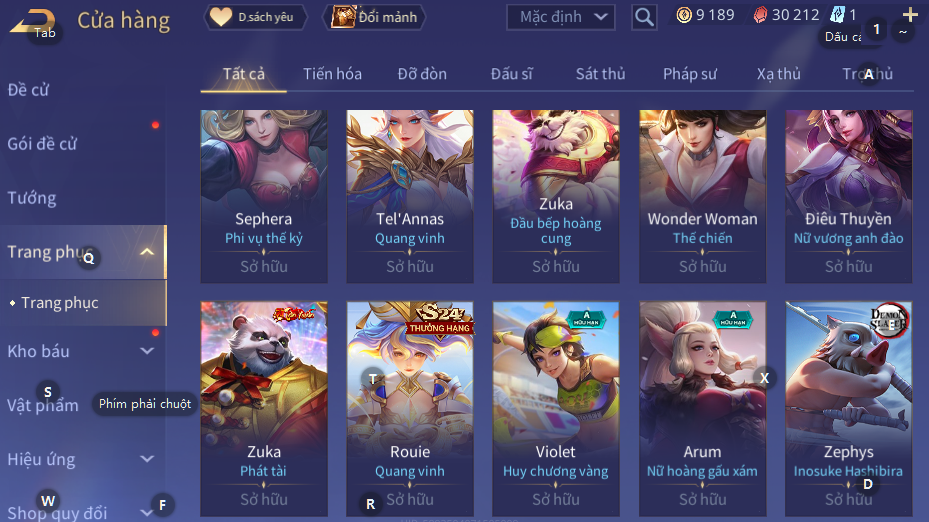Expand the Kho báu sidebar section
This screenshot has width=929, height=522.
click(147, 351)
